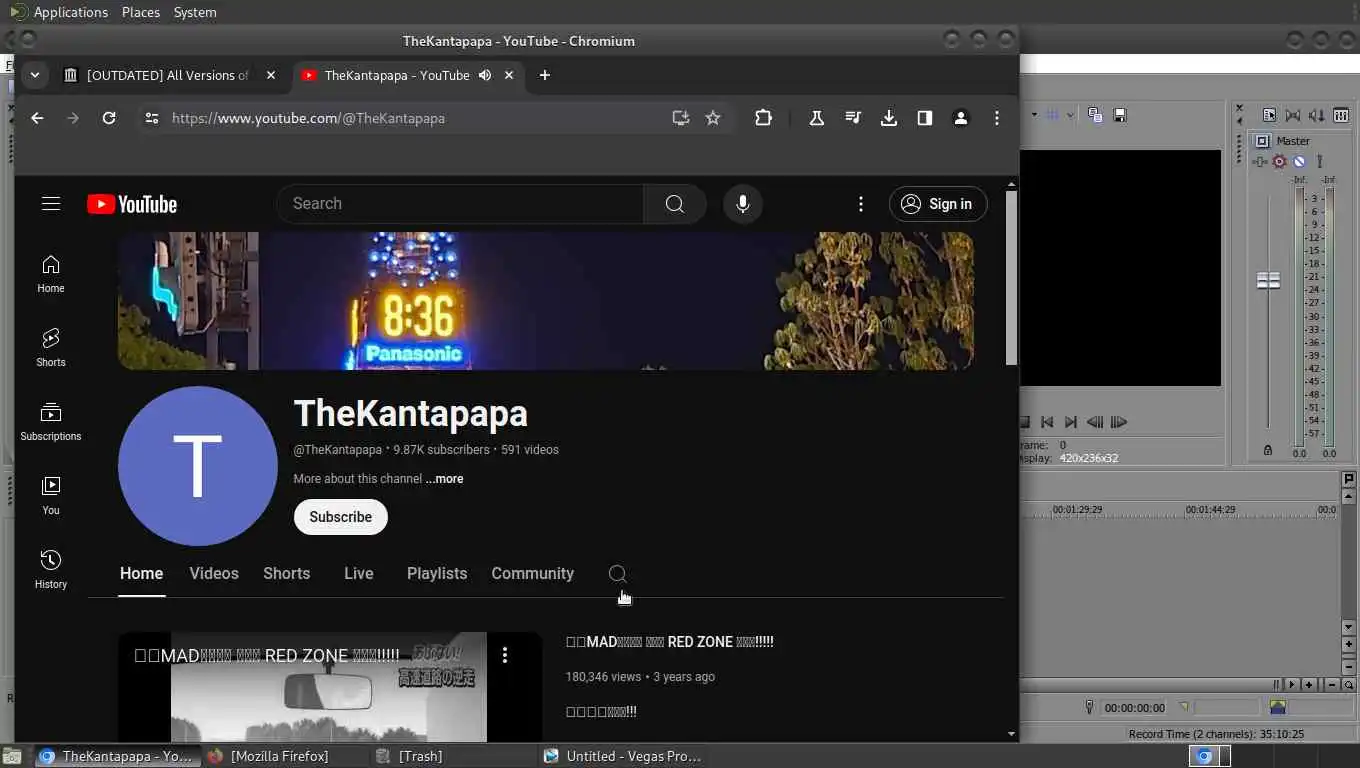Image resolution: width=1360 pixels, height=768 pixels.
Task: Open Chromium three-dot main menu
Action: coord(997,118)
